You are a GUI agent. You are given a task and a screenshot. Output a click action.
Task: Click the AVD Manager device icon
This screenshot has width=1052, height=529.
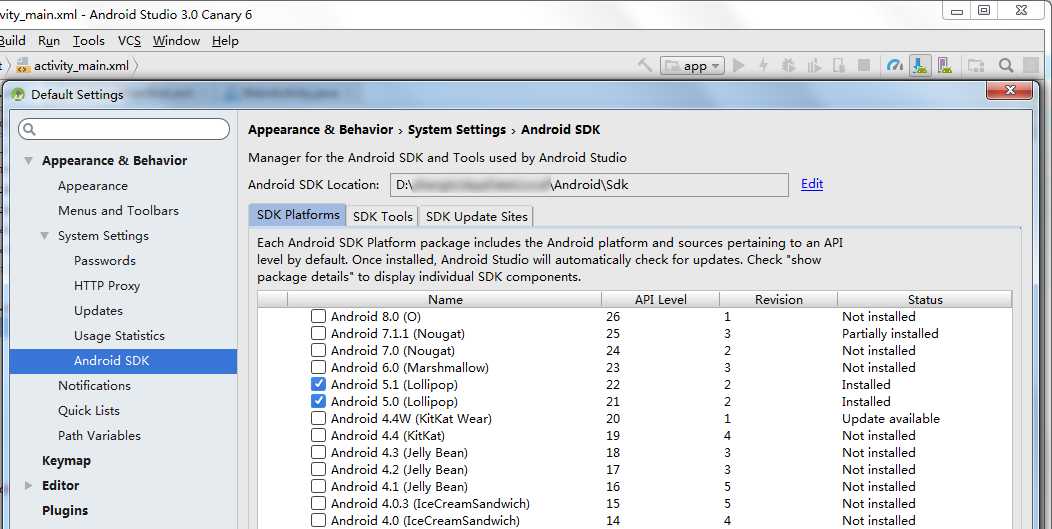point(945,65)
